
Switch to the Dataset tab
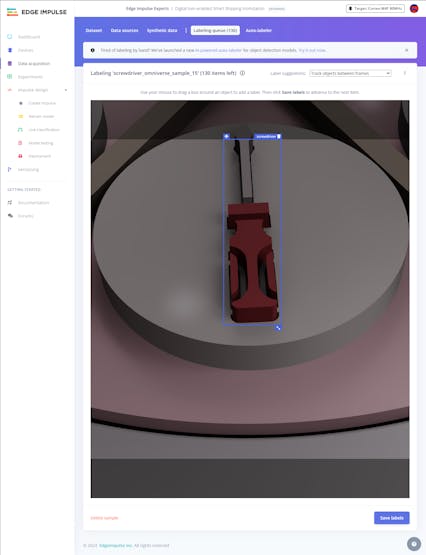(94, 30)
